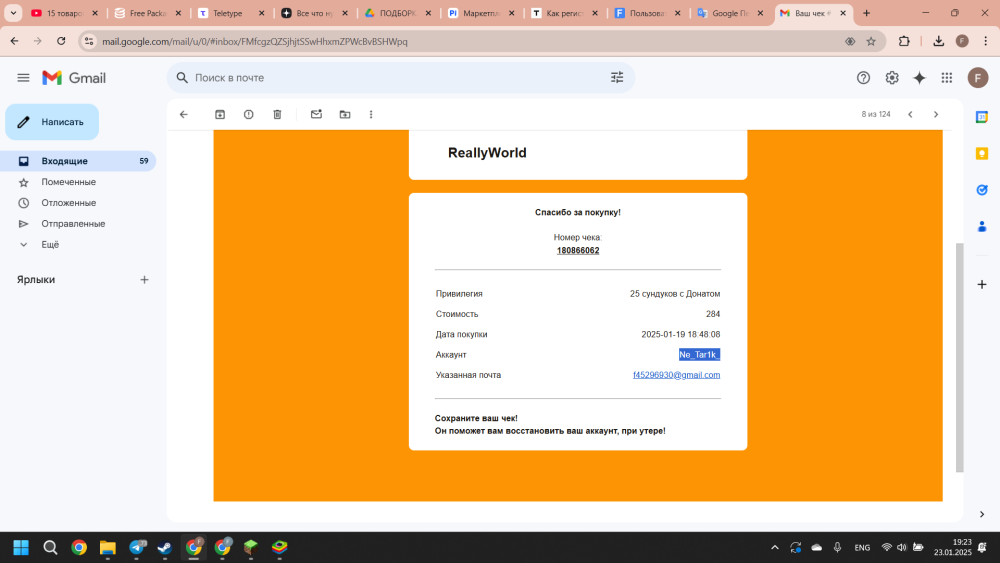Switch ENG input language
This screenshot has height=563, width=1000.
click(x=862, y=547)
